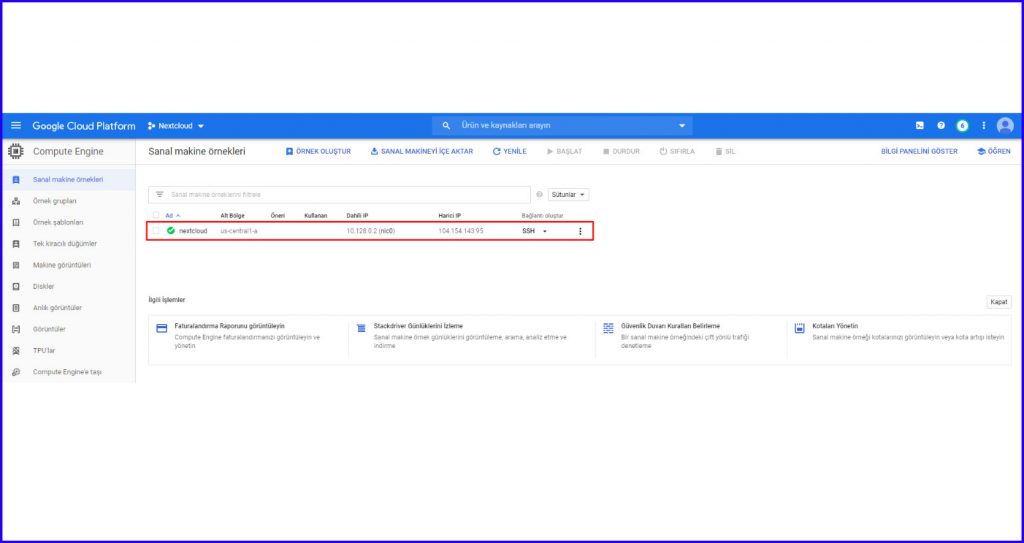Open the help question mark icon
The height and width of the screenshot is (543, 1024).
point(941,125)
